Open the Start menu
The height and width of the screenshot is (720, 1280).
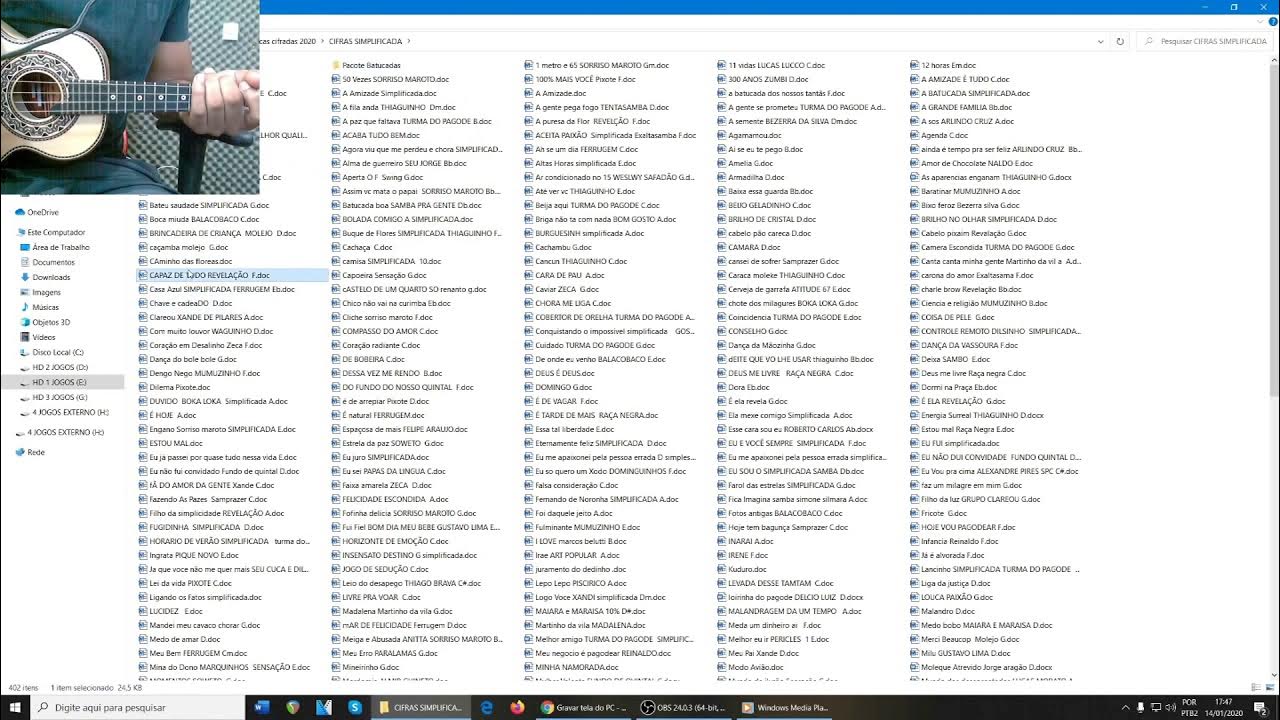14,707
